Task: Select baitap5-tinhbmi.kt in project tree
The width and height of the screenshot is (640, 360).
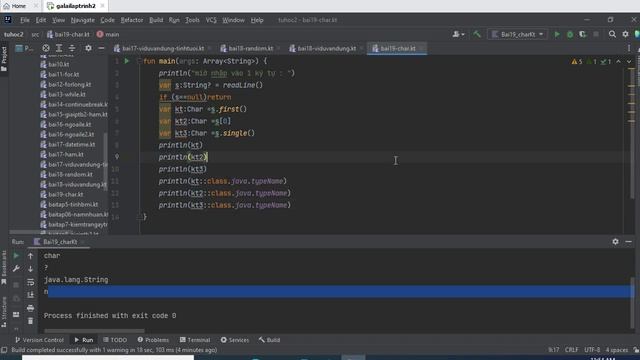Action: (x=73, y=204)
